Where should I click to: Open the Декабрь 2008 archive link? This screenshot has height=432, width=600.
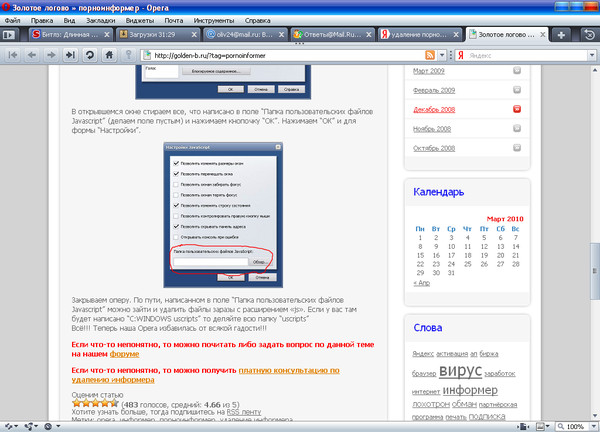pyautogui.click(x=434, y=109)
